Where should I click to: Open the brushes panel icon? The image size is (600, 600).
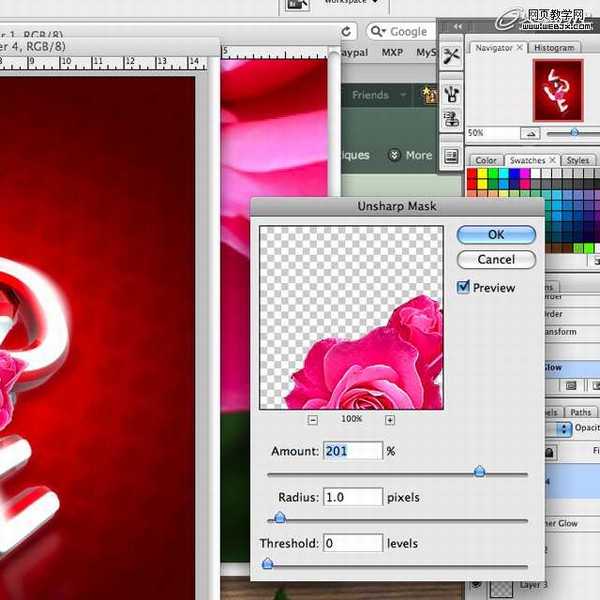pos(452,94)
